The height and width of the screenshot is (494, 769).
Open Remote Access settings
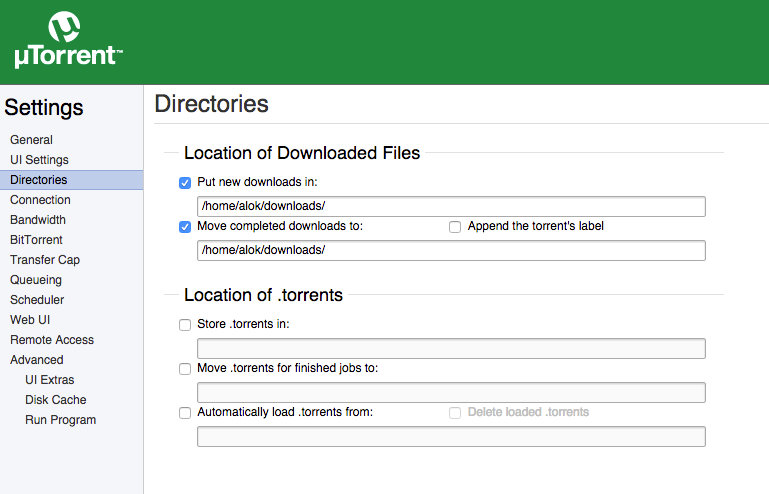coord(52,340)
